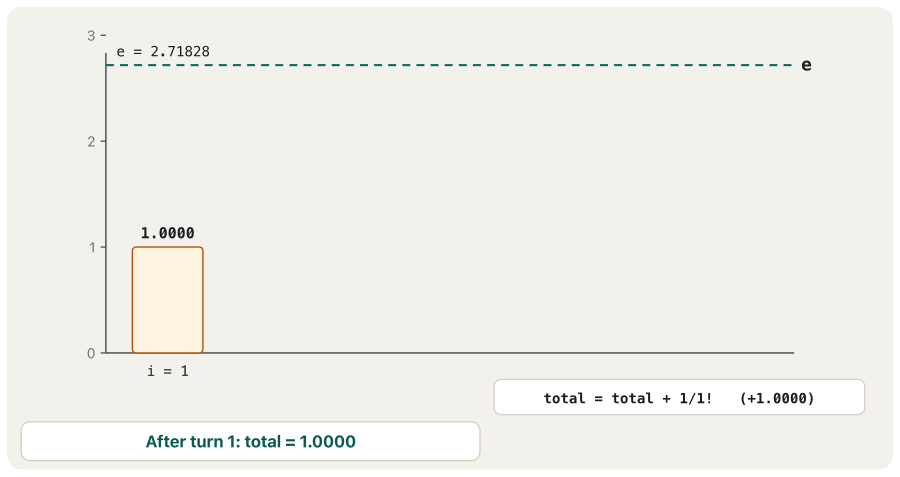This screenshot has height=477, width=900.
Task: Click the horizontal x-axis baseline
Action: [449, 353]
